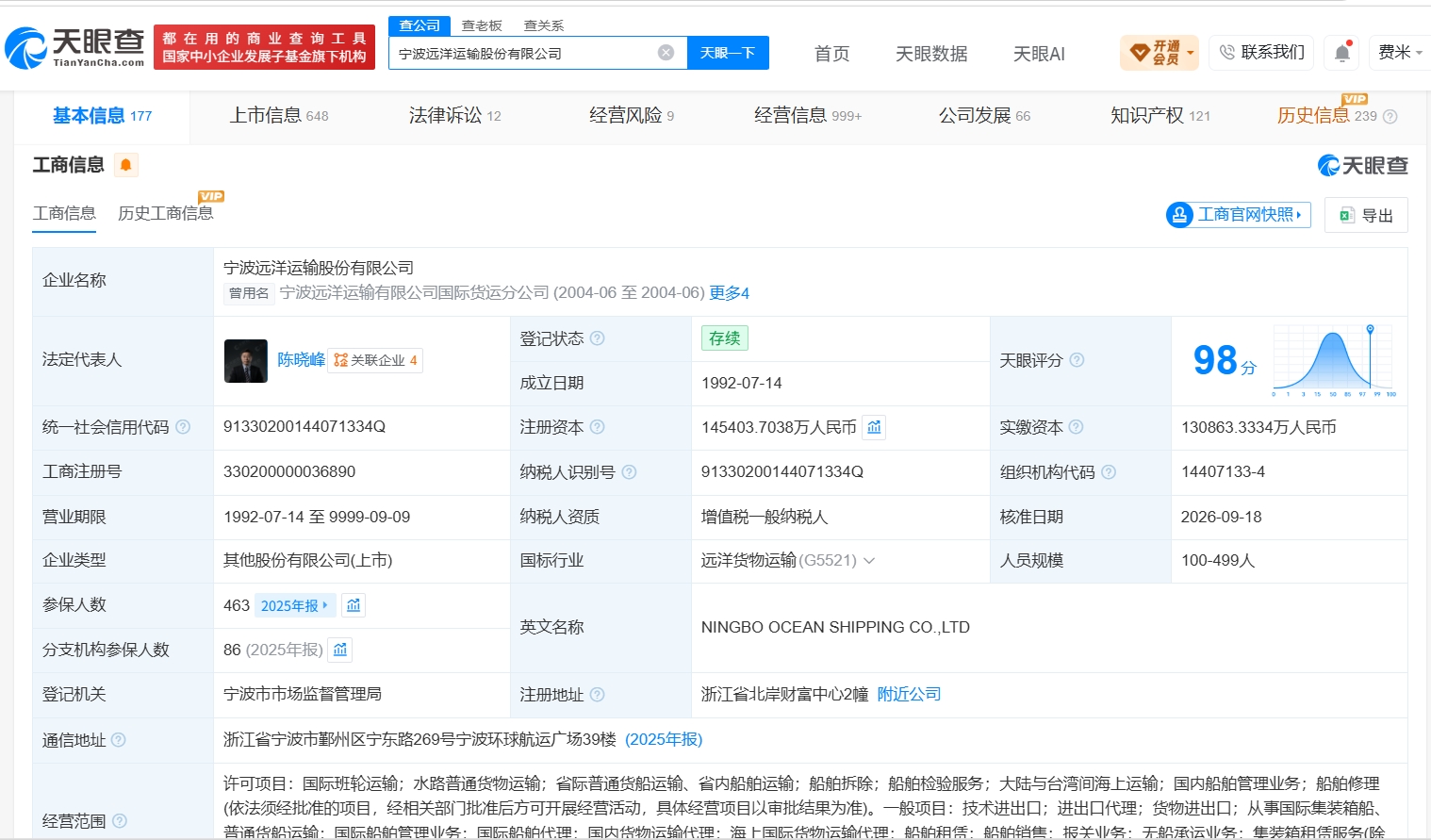
Task: Click the 附近公司 link
Action: coord(909,695)
